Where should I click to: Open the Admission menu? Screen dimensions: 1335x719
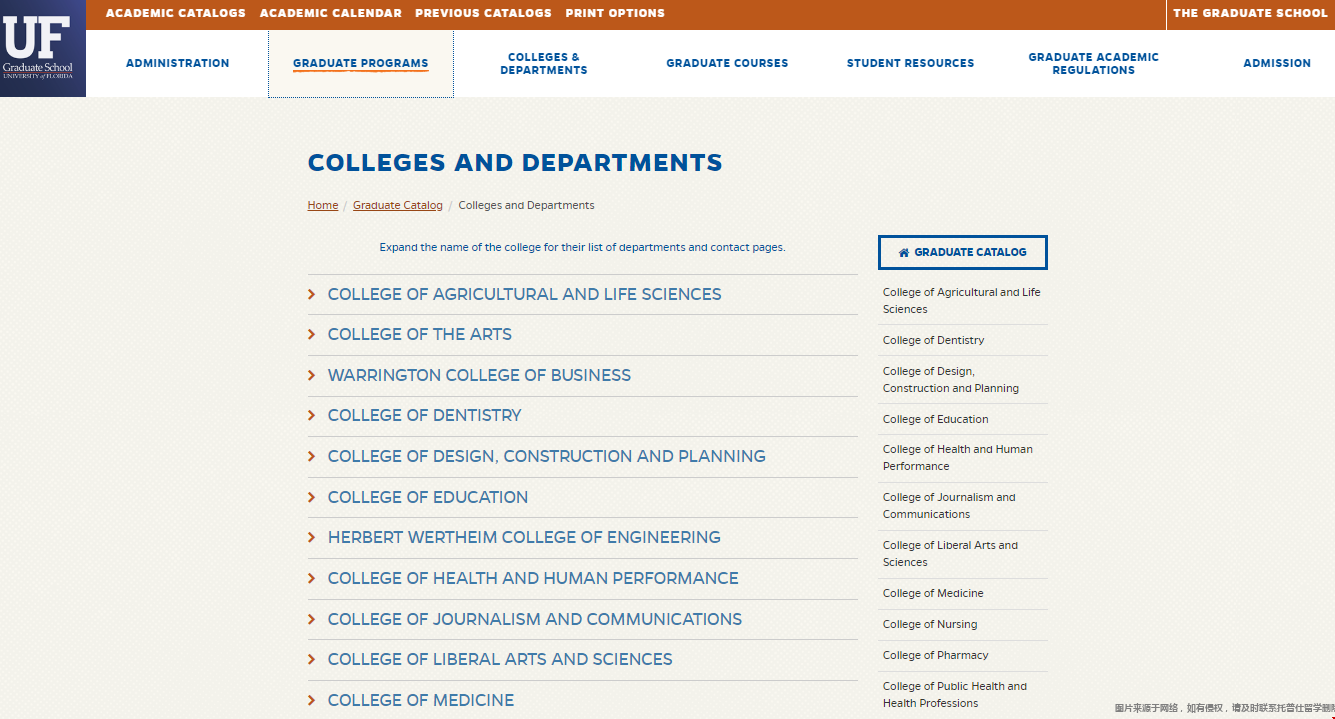[1277, 63]
